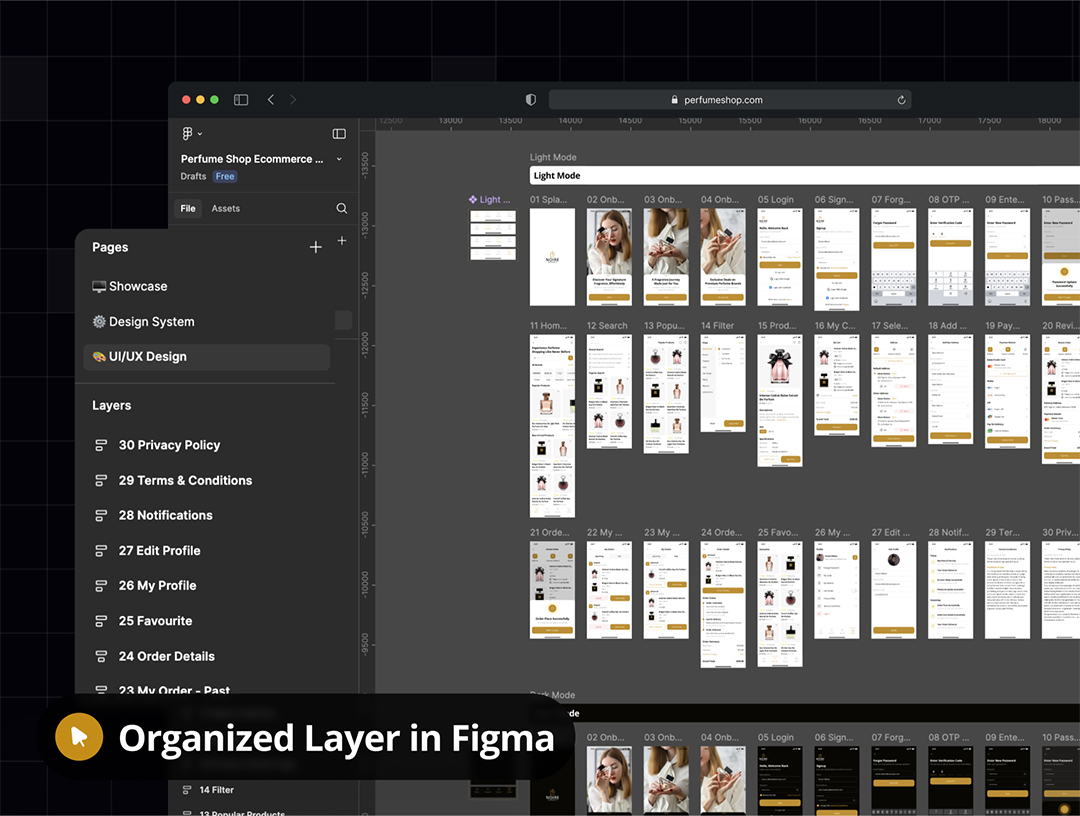Click the browser sidebar toggle icon
The image size is (1080, 816).
coord(241,100)
